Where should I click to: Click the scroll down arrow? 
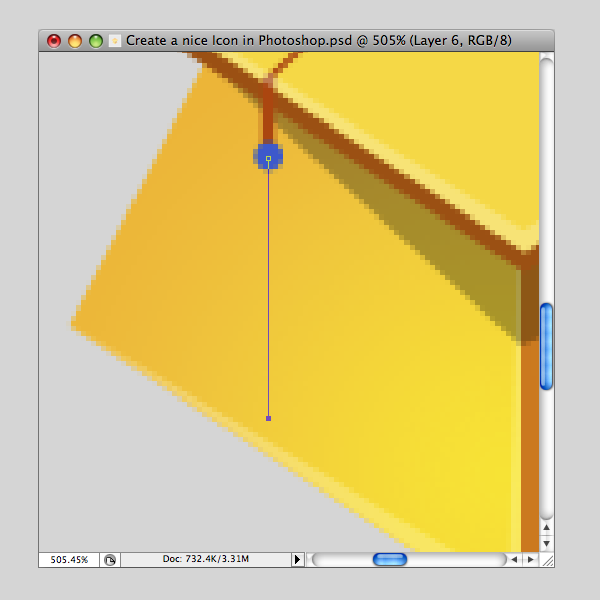pos(546,543)
